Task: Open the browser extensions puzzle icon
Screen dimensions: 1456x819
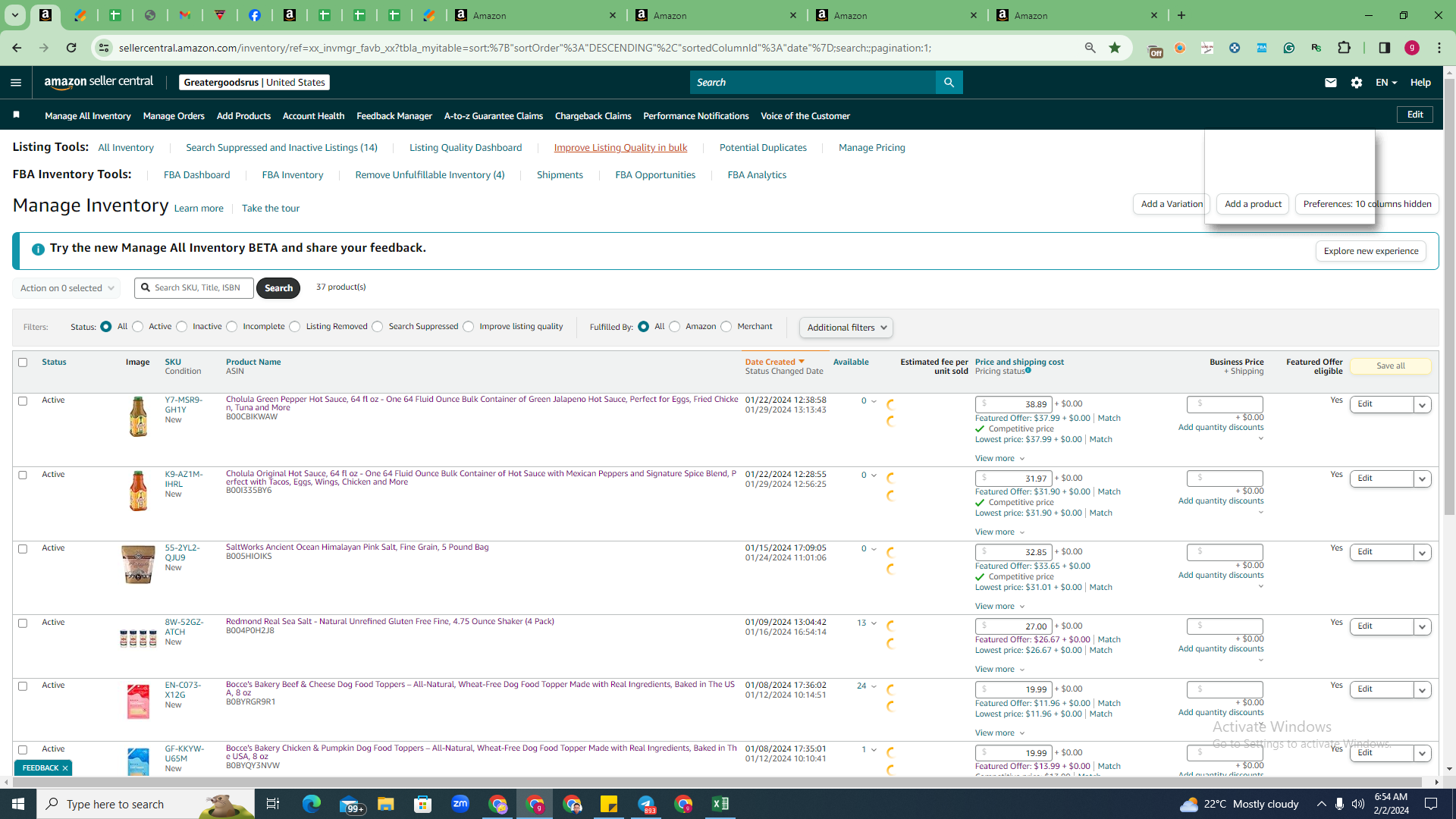Action: click(x=1345, y=48)
